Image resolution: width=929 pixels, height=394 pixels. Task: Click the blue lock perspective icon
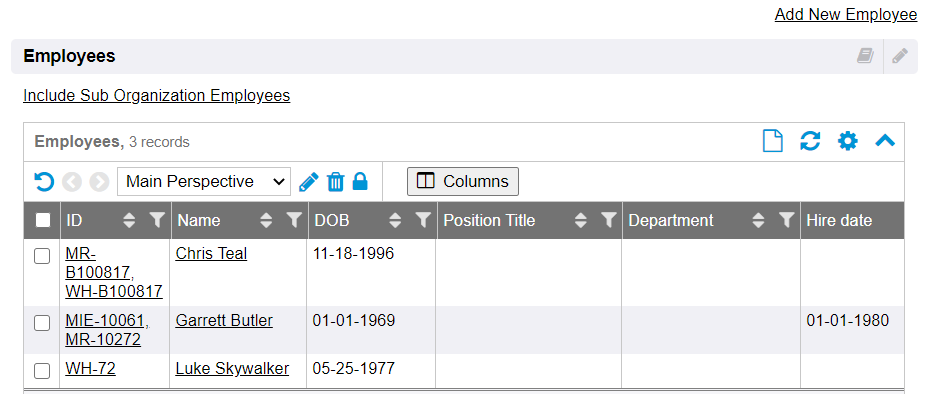pos(360,181)
